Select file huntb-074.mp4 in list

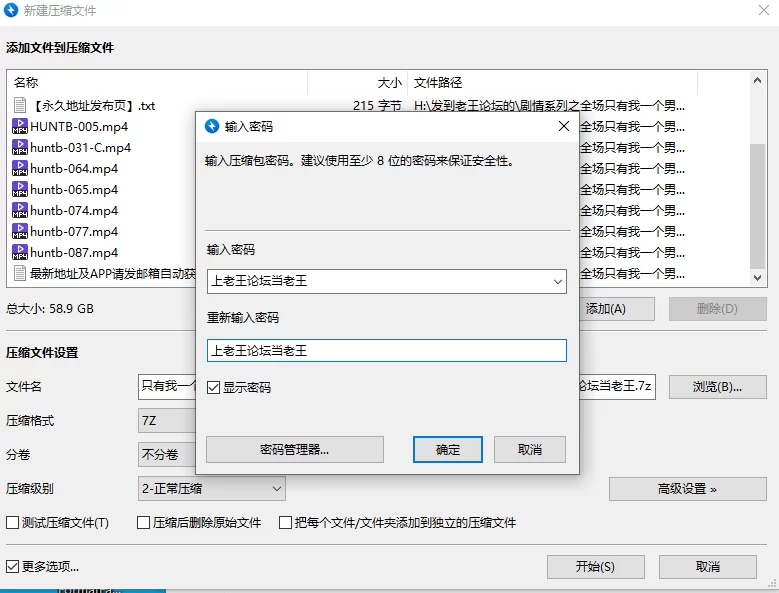point(74,211)
